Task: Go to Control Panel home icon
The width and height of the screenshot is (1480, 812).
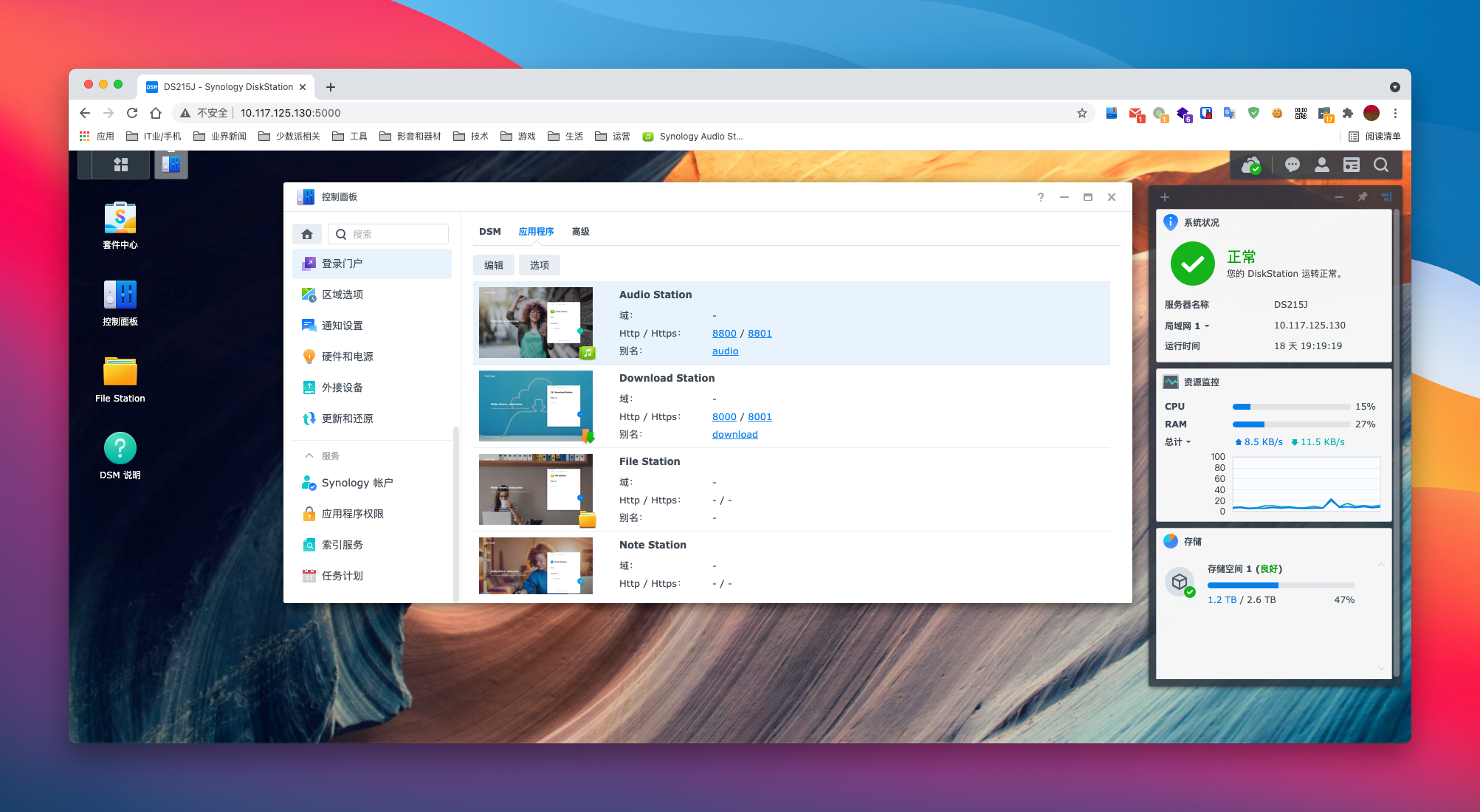Action: [x=307, y=234]
